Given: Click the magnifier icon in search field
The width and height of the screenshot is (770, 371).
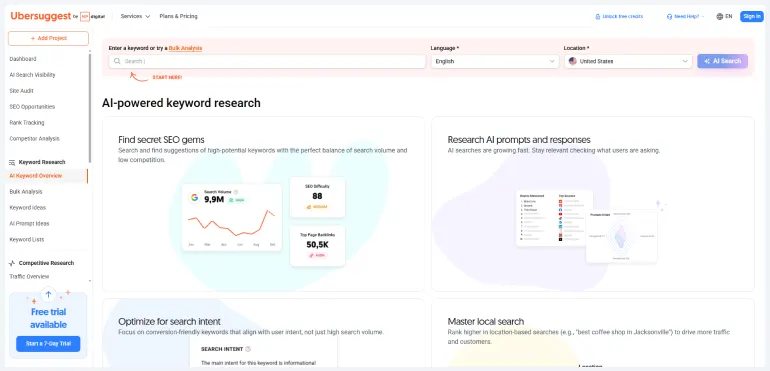Looking at the screenshot, I should [x=117, y=61].
